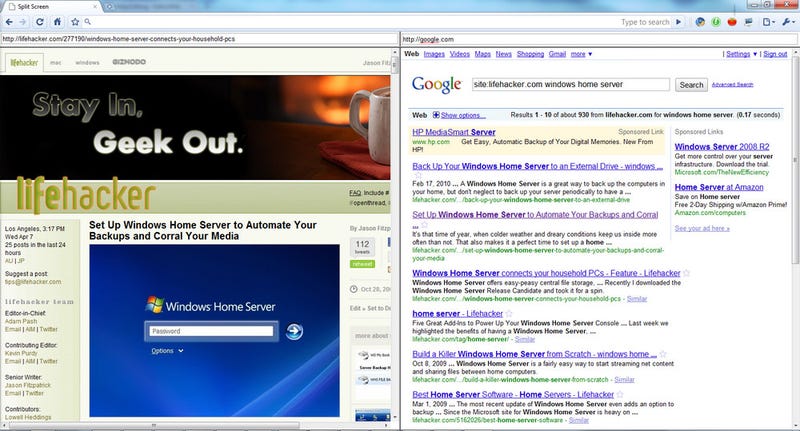Click the blue arrow login button in image
The width and height of the screenshot is (800, 431).
[294, 332]
